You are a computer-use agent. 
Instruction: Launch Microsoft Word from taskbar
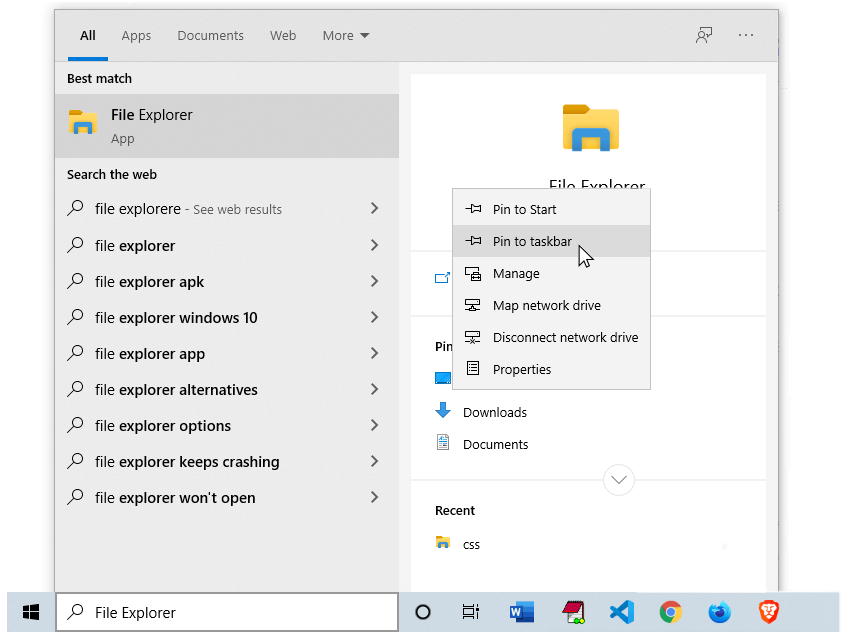(x=521, y=612)
